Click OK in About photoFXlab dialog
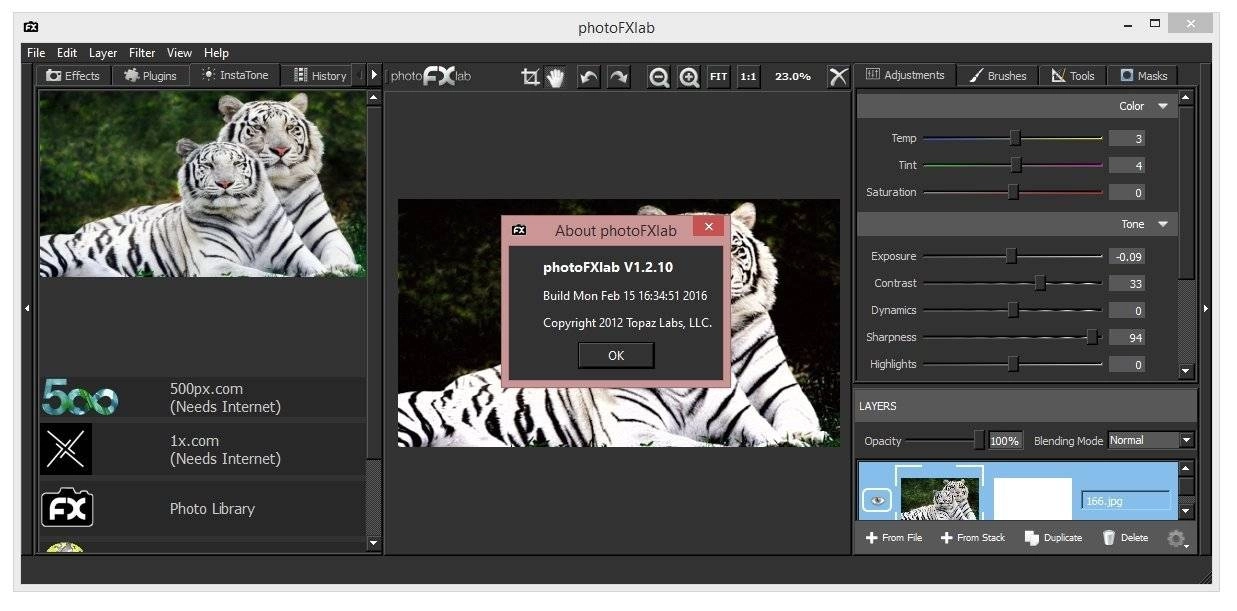This screenshot has width=1237, height=611. pos(616,355)
